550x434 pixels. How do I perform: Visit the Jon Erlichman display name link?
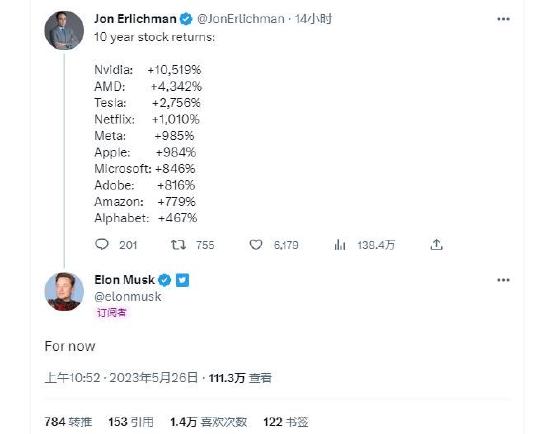click(135, 19)
